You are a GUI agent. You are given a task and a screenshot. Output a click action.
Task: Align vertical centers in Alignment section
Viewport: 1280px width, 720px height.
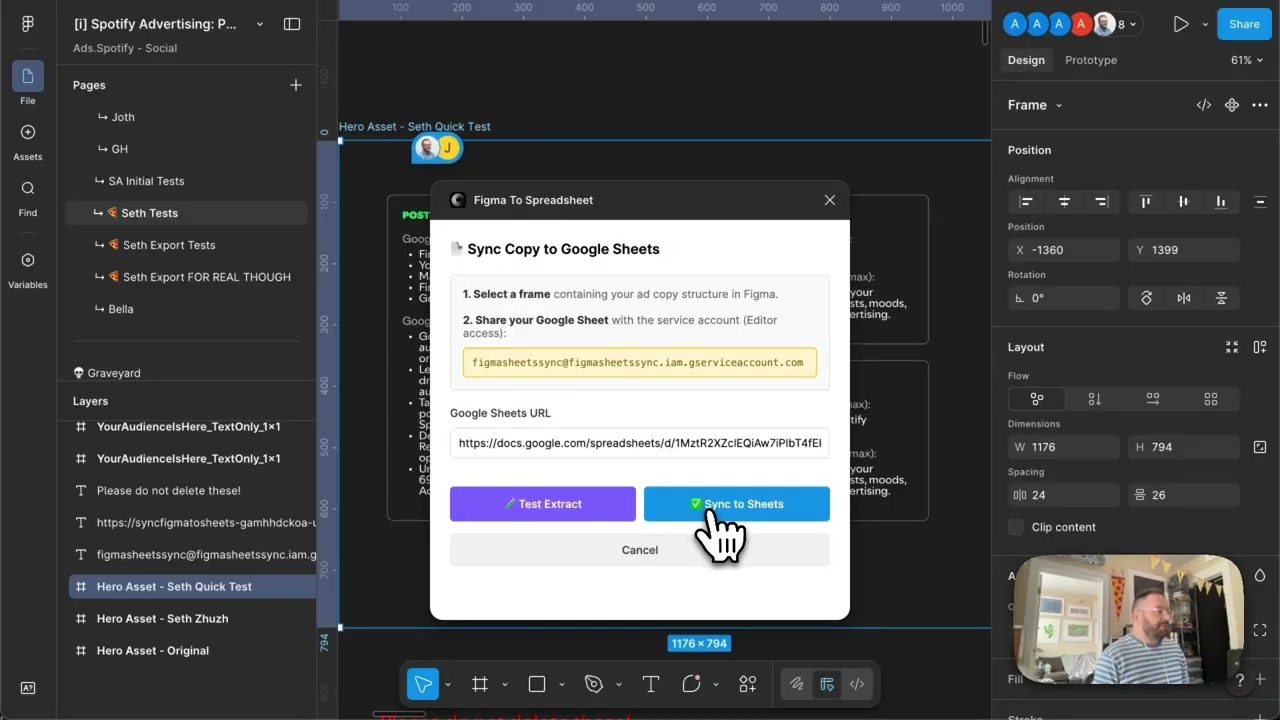pyautogui.click(x=1183, y=202)
